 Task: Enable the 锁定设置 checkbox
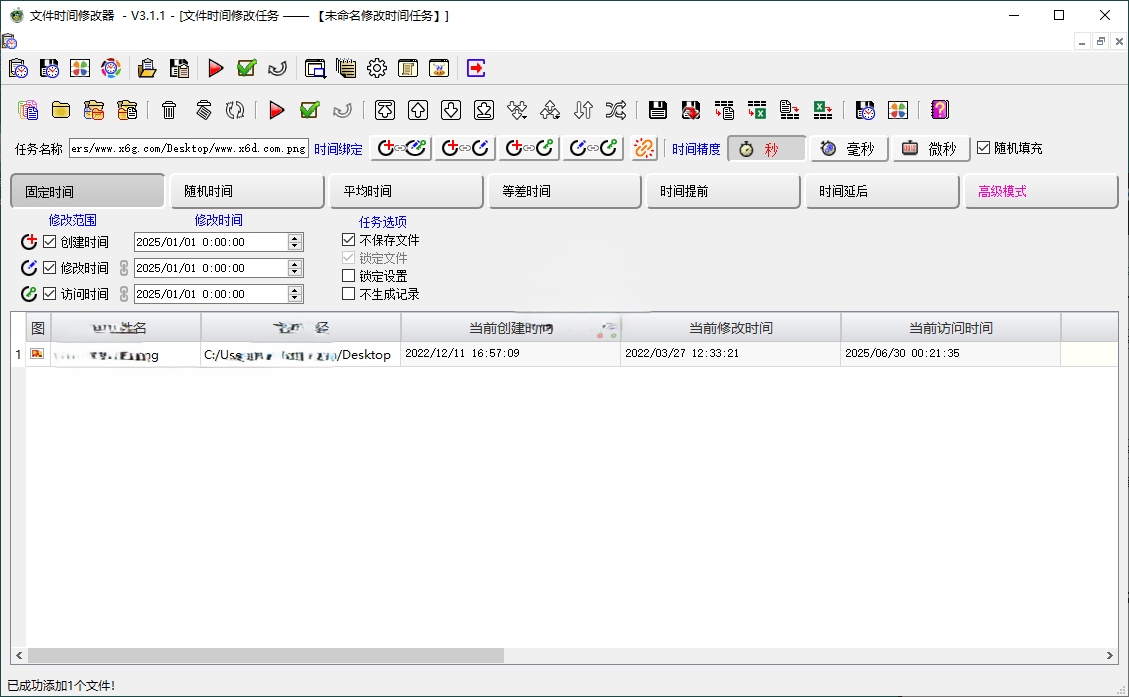click(348, 276)
